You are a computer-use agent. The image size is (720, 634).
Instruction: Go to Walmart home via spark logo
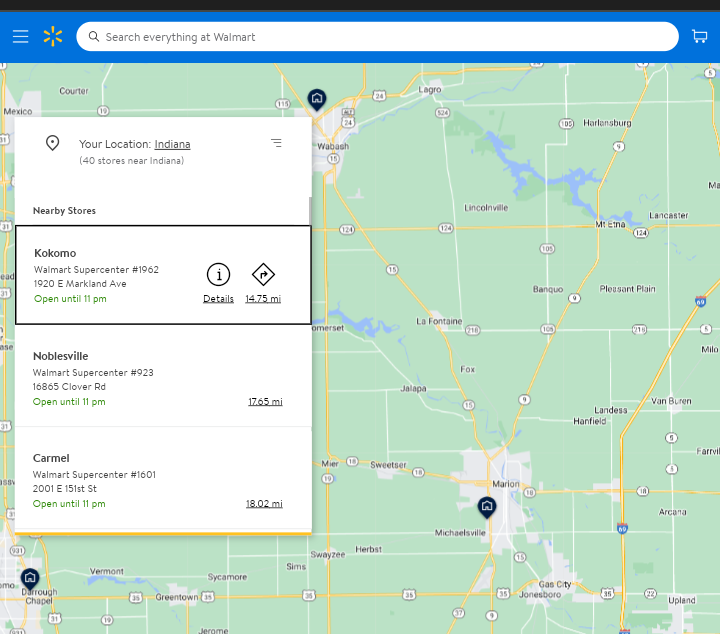tap(53, 36)
